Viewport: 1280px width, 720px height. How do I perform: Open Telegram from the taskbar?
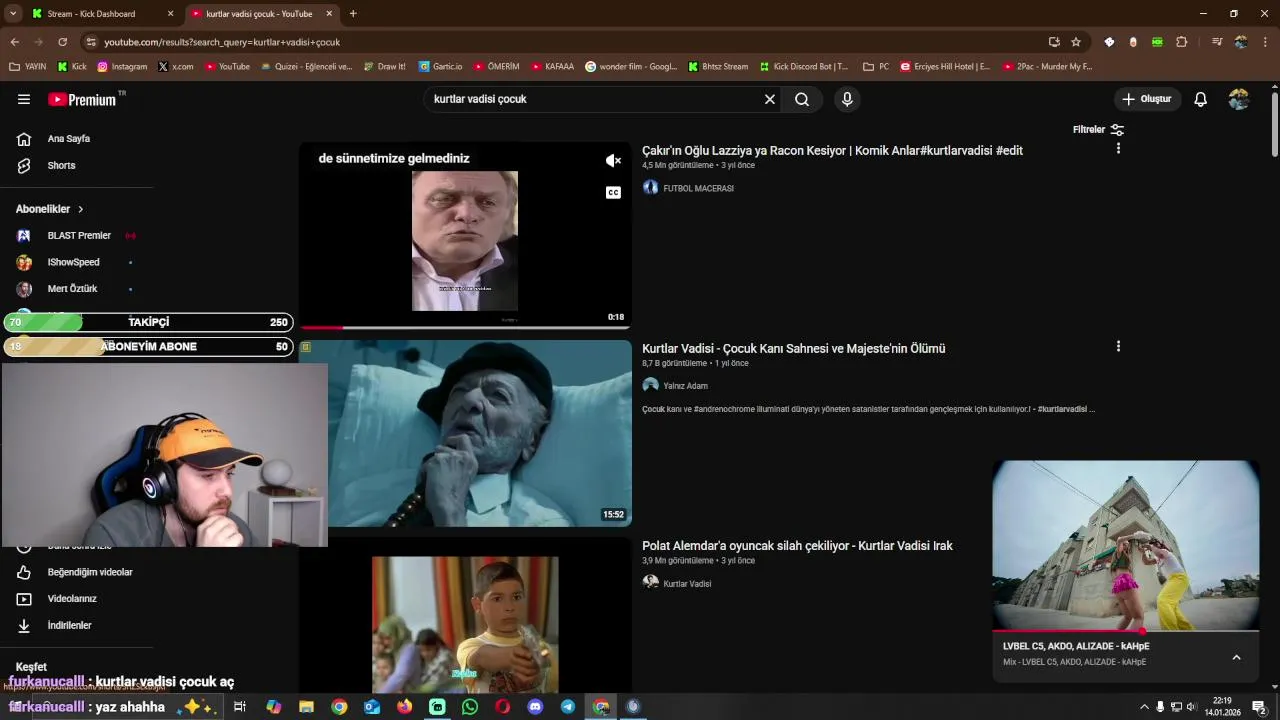568,707
